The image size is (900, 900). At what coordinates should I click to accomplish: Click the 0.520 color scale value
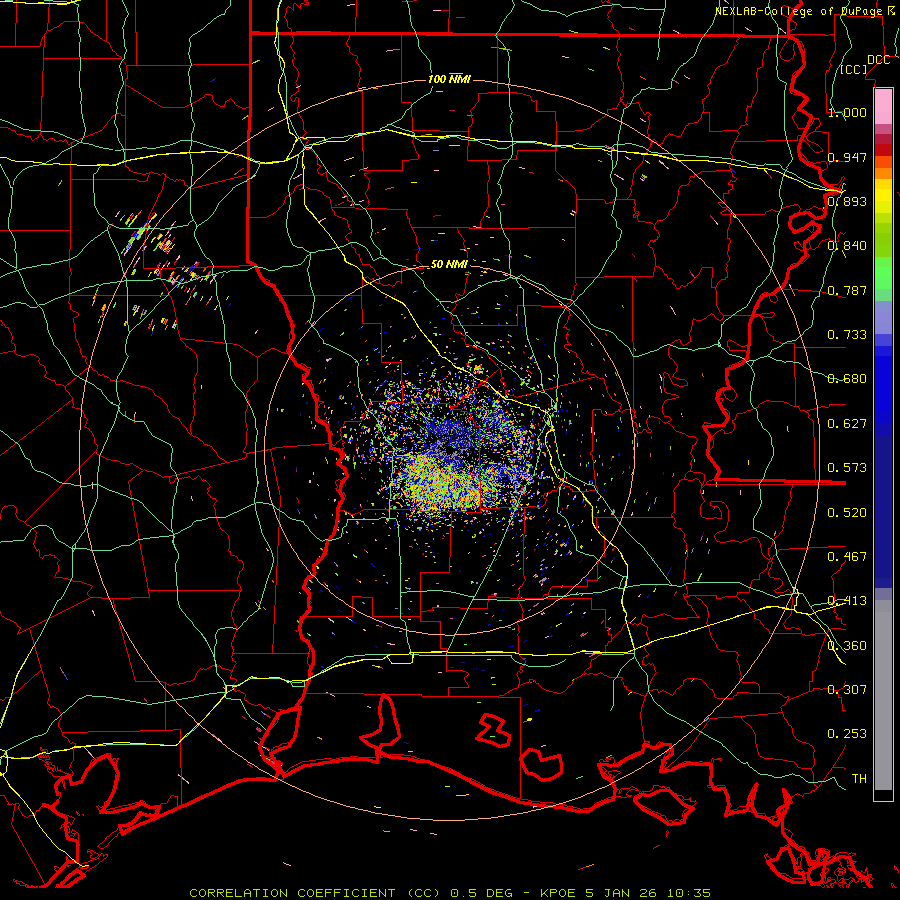click(x=847, y=513)
